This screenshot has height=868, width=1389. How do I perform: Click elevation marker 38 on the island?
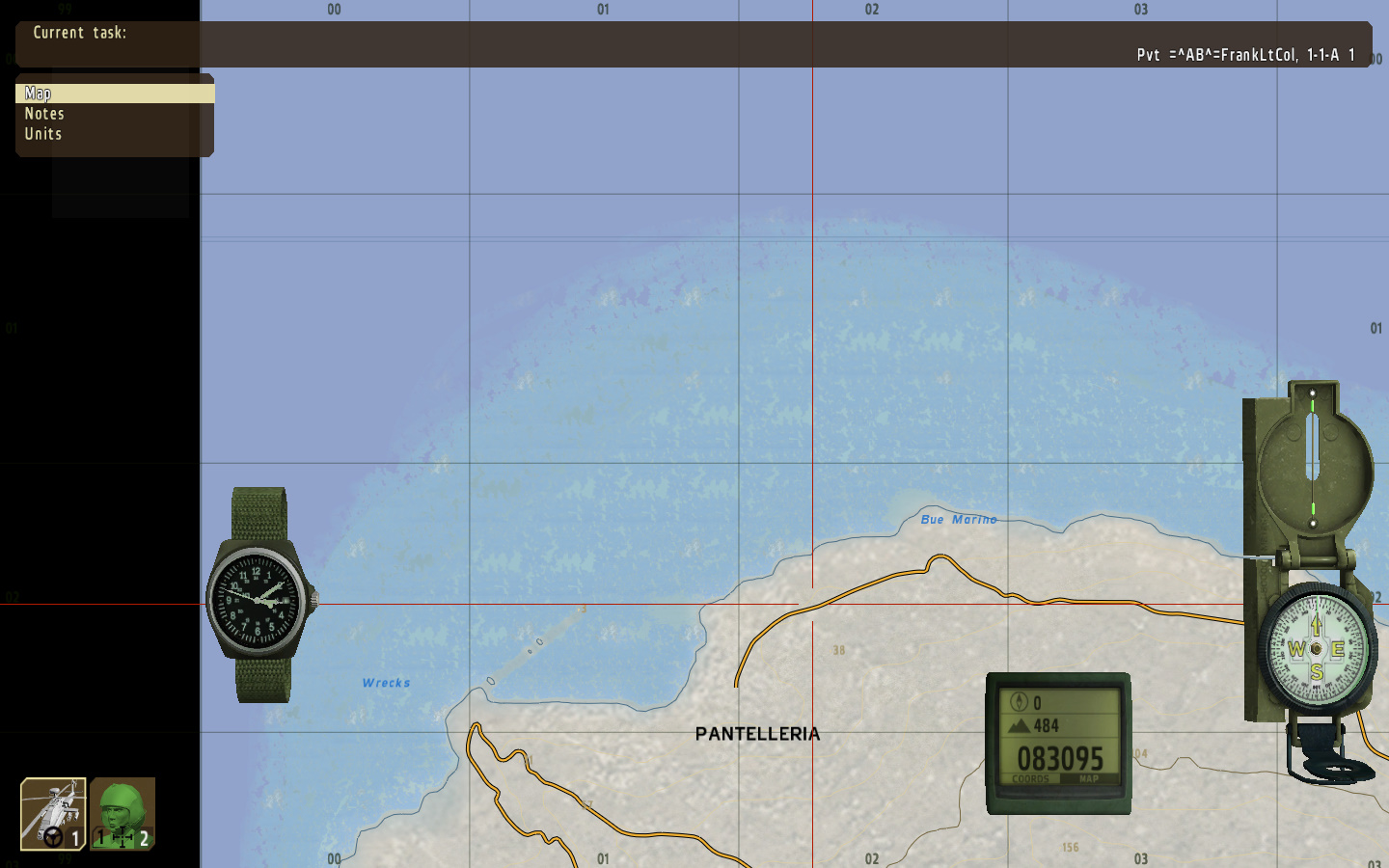[x=839, y=650]
